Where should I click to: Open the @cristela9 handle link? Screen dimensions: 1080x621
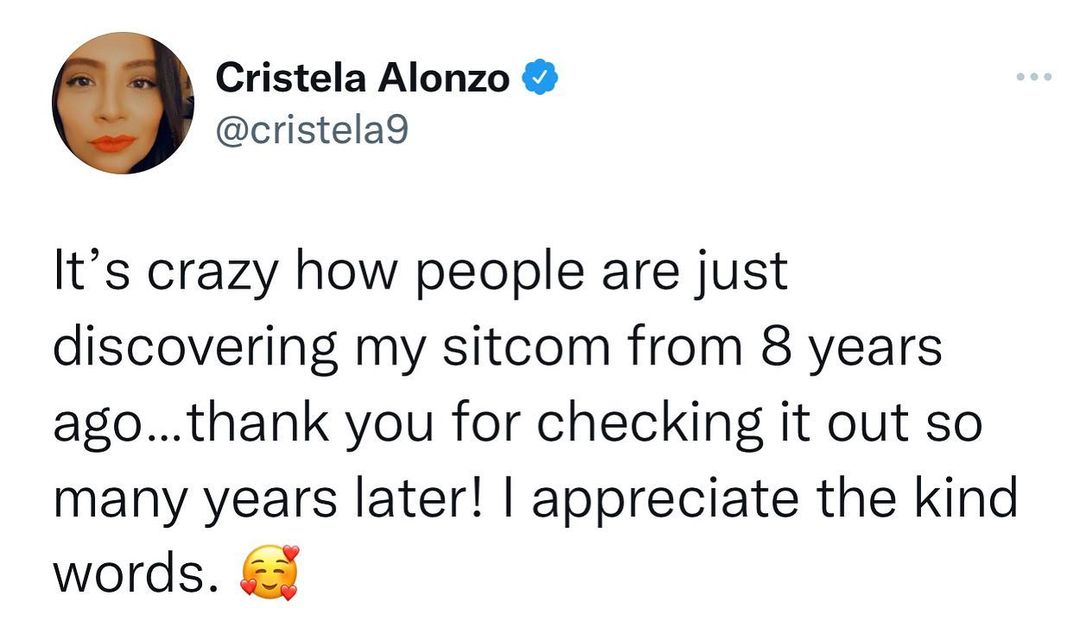[x=312, y=130]
